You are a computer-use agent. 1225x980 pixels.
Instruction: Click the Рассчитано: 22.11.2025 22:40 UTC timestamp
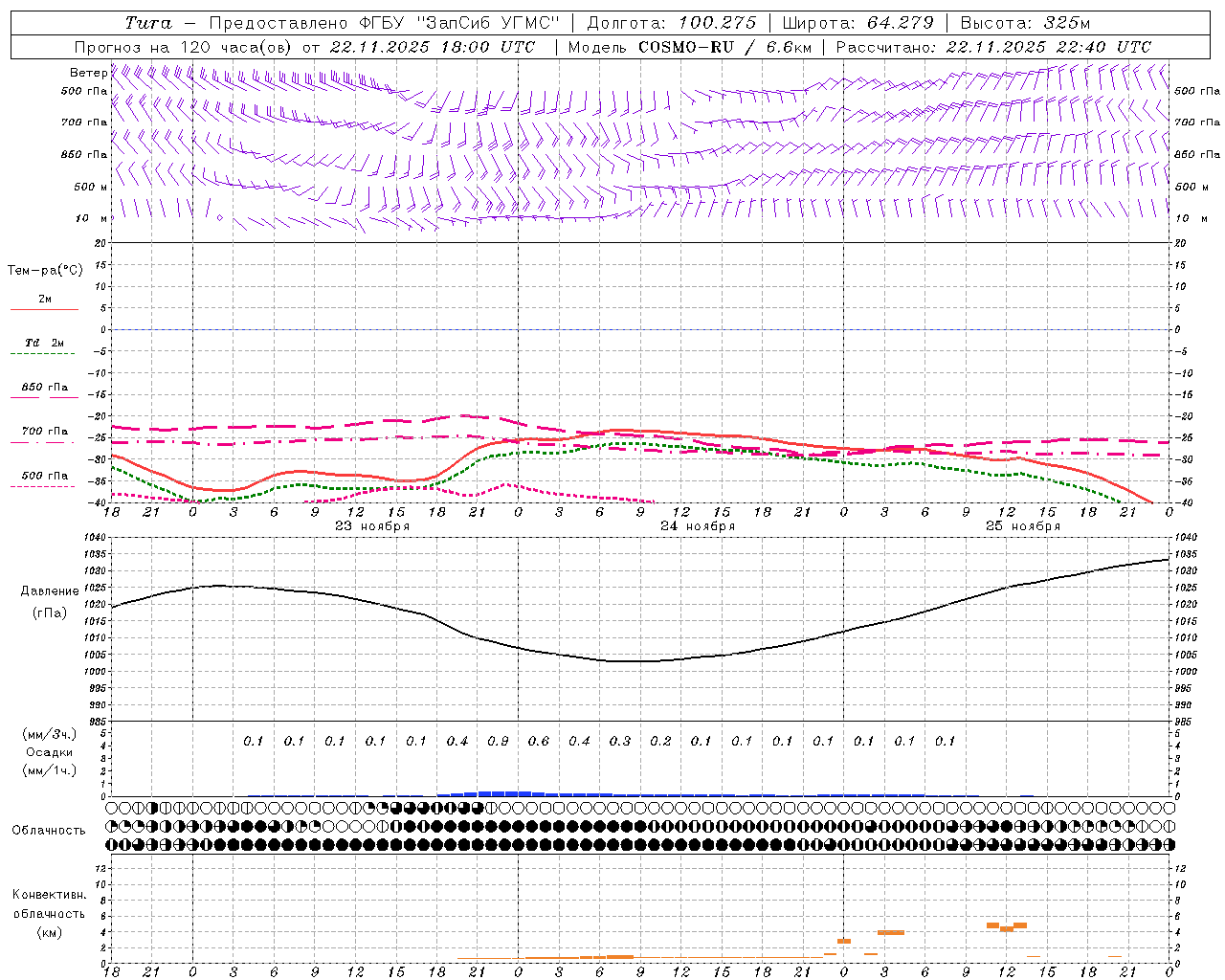click(x=993, y=47)
